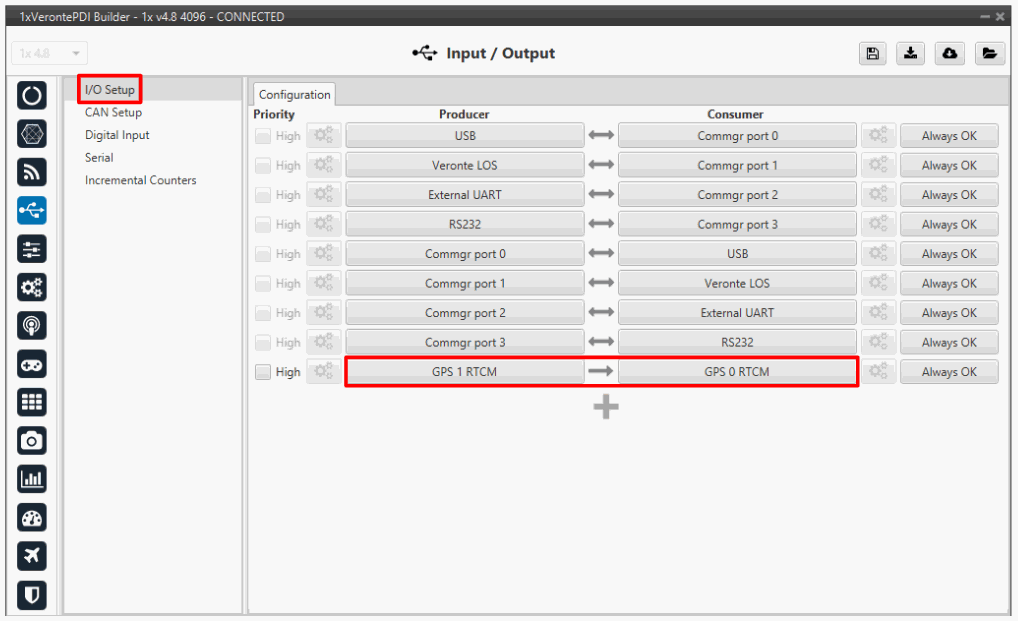Click the Veronte LOS producer button

coord(464,166)
